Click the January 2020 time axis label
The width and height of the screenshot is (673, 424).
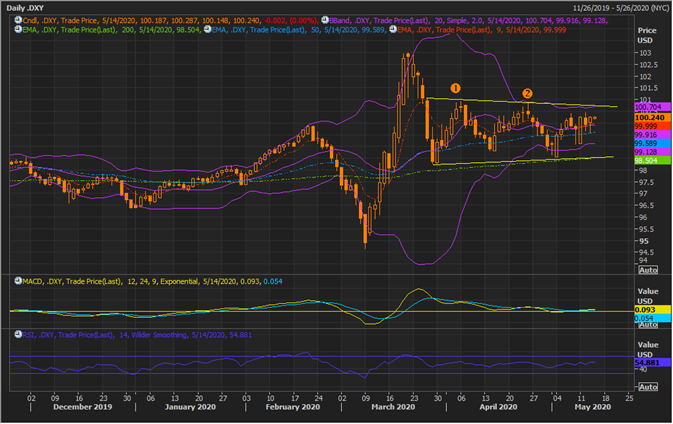click(190, 407)
